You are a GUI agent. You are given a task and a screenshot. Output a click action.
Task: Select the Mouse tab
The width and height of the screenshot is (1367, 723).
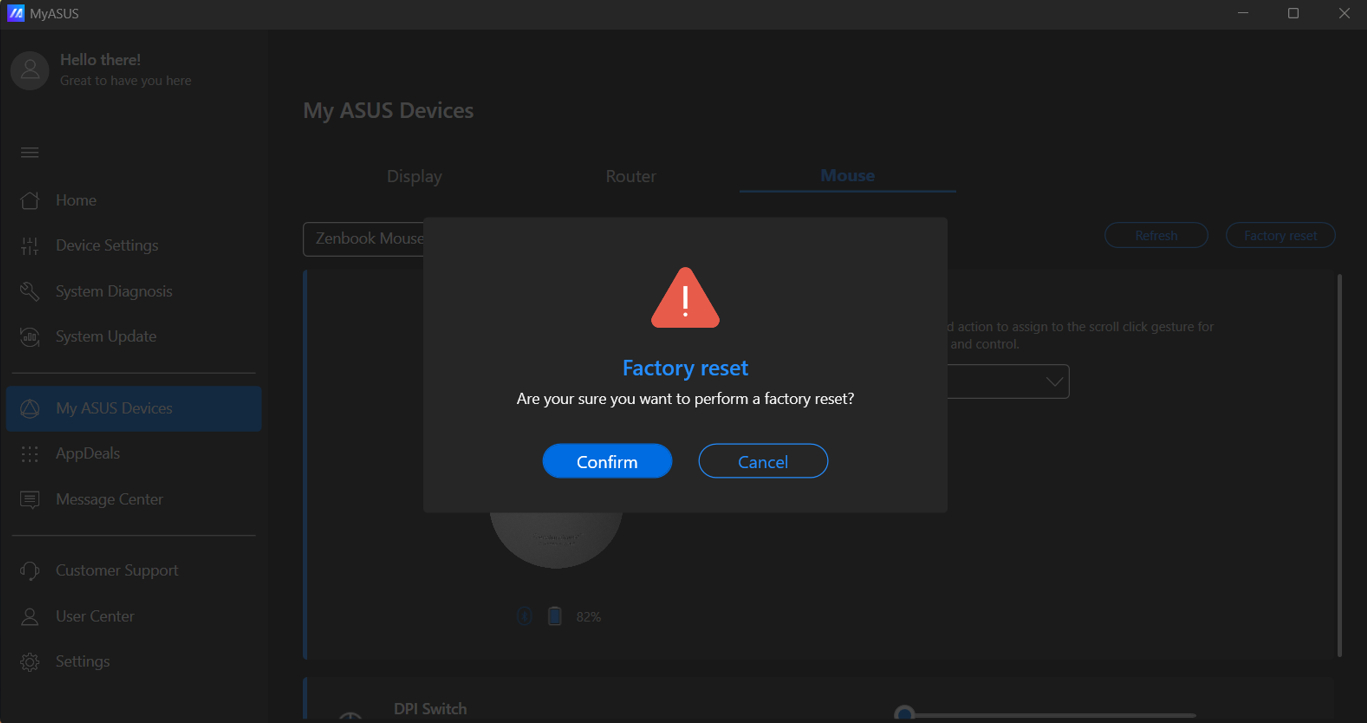848,175
